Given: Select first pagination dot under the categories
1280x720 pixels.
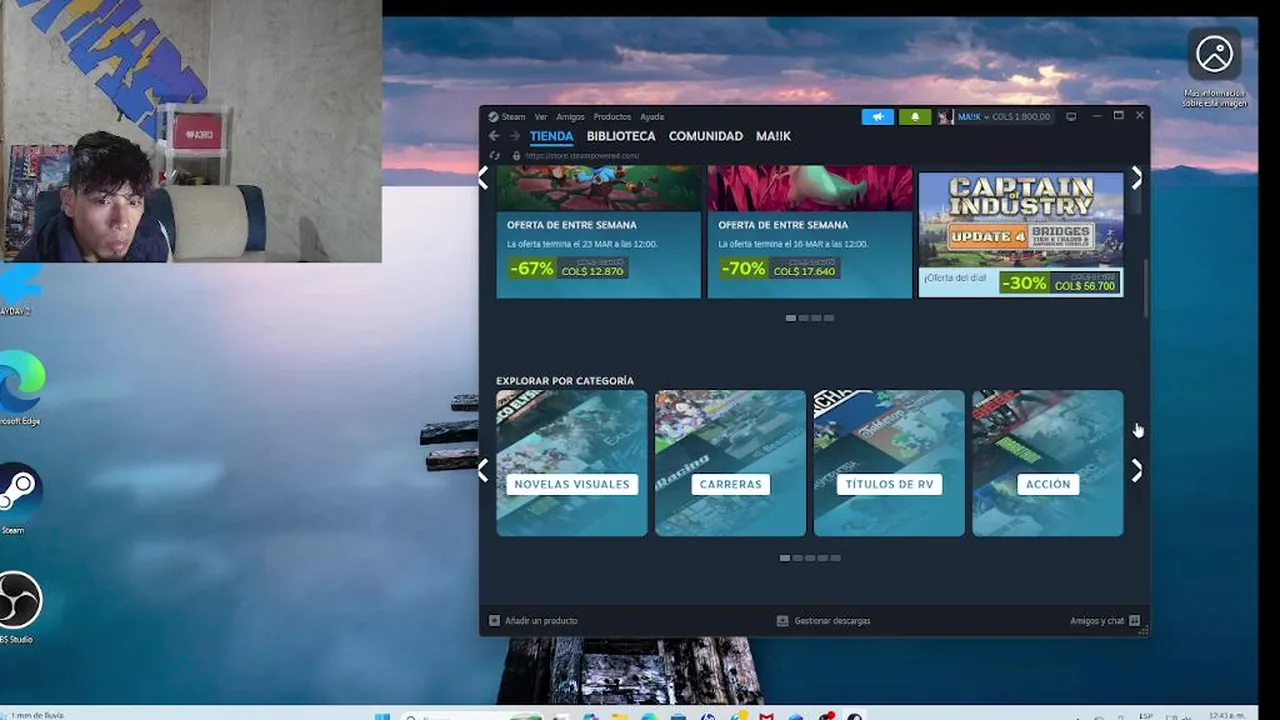Looking at the screenshot, I should point(785,558).
